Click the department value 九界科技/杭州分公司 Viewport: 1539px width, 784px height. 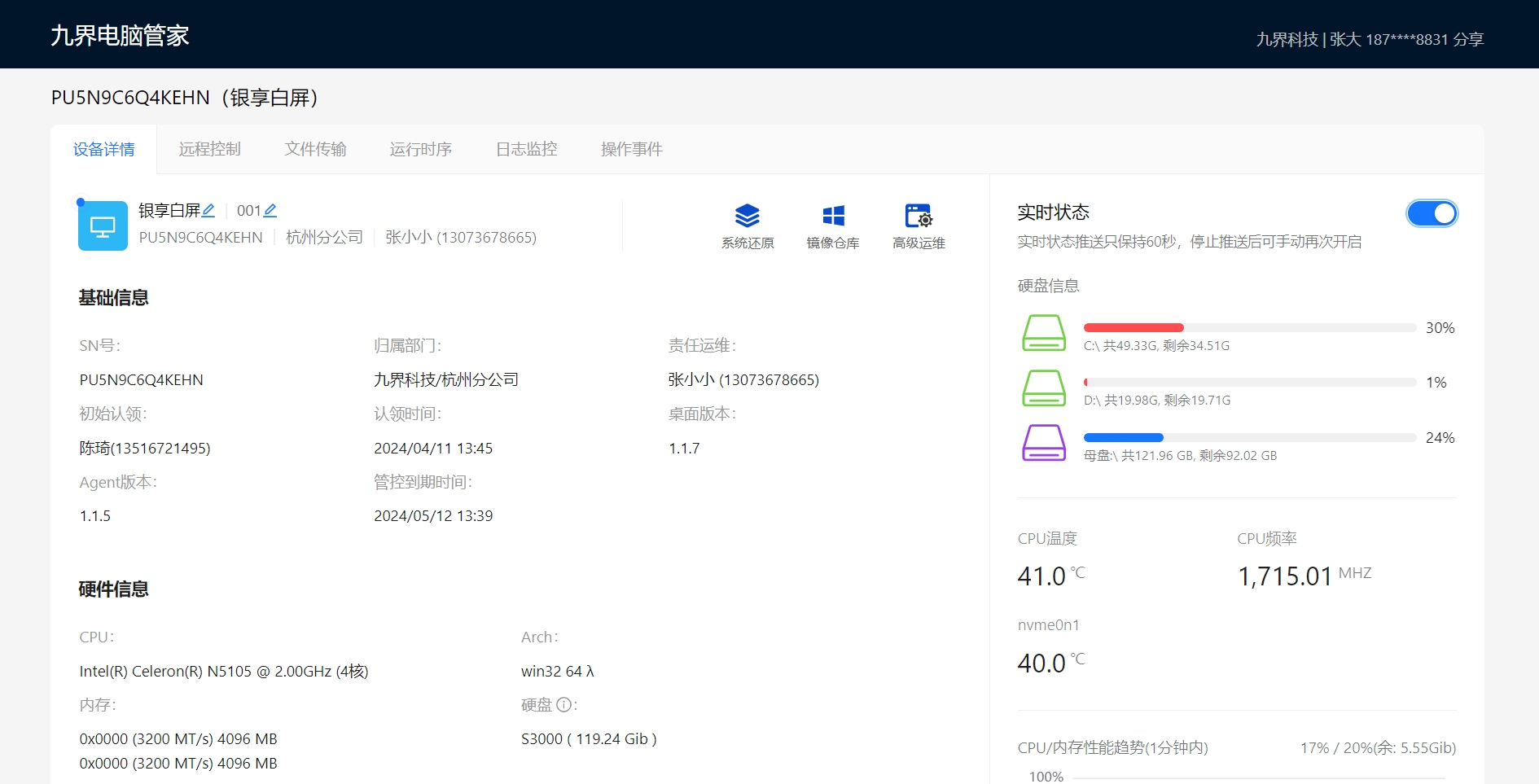[446, 380]
